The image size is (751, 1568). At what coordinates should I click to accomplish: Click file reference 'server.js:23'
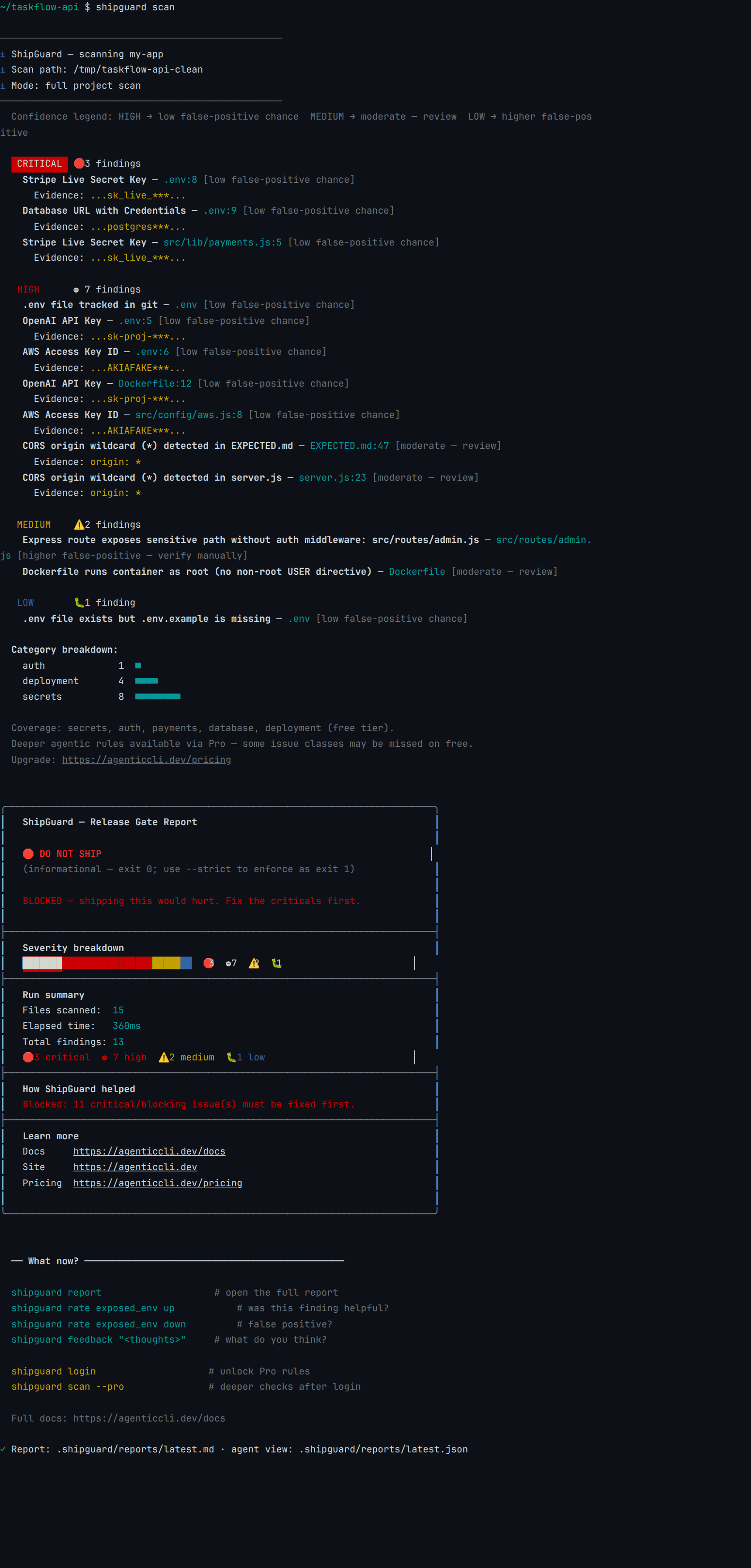click(x=332, y=477)
